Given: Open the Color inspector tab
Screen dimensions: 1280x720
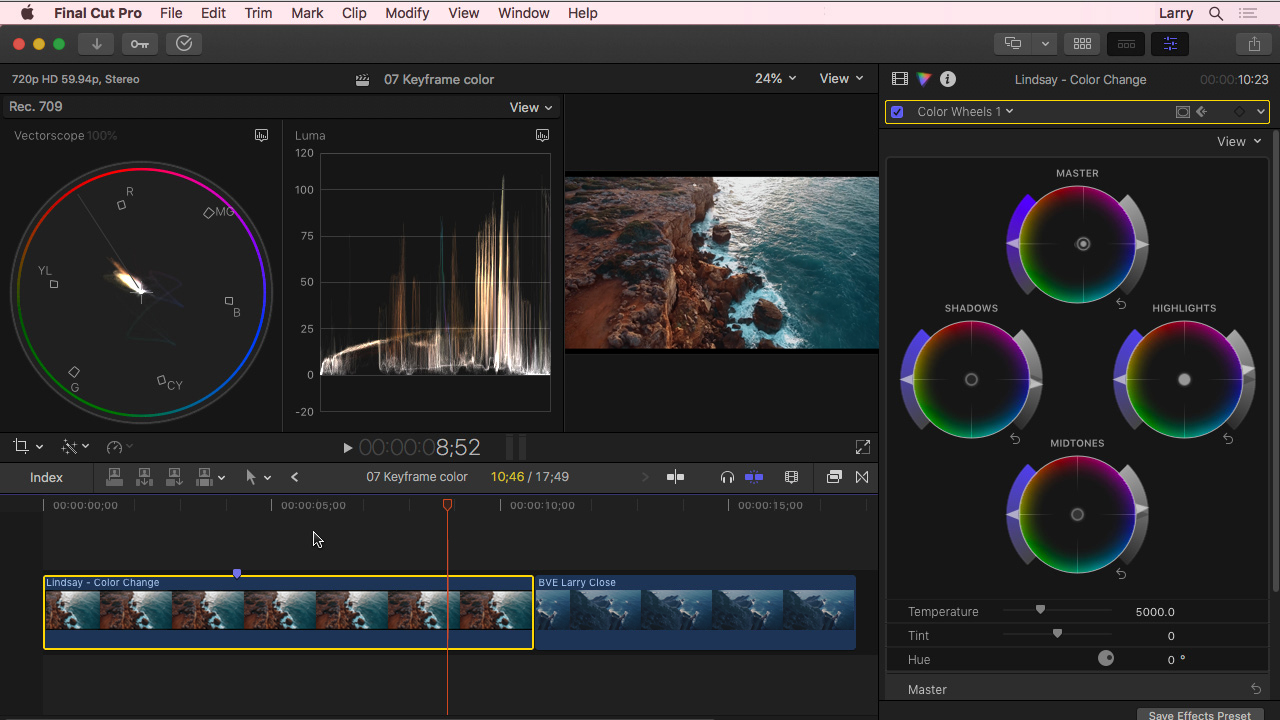Looking at the screenshot, I should point(924,79).
